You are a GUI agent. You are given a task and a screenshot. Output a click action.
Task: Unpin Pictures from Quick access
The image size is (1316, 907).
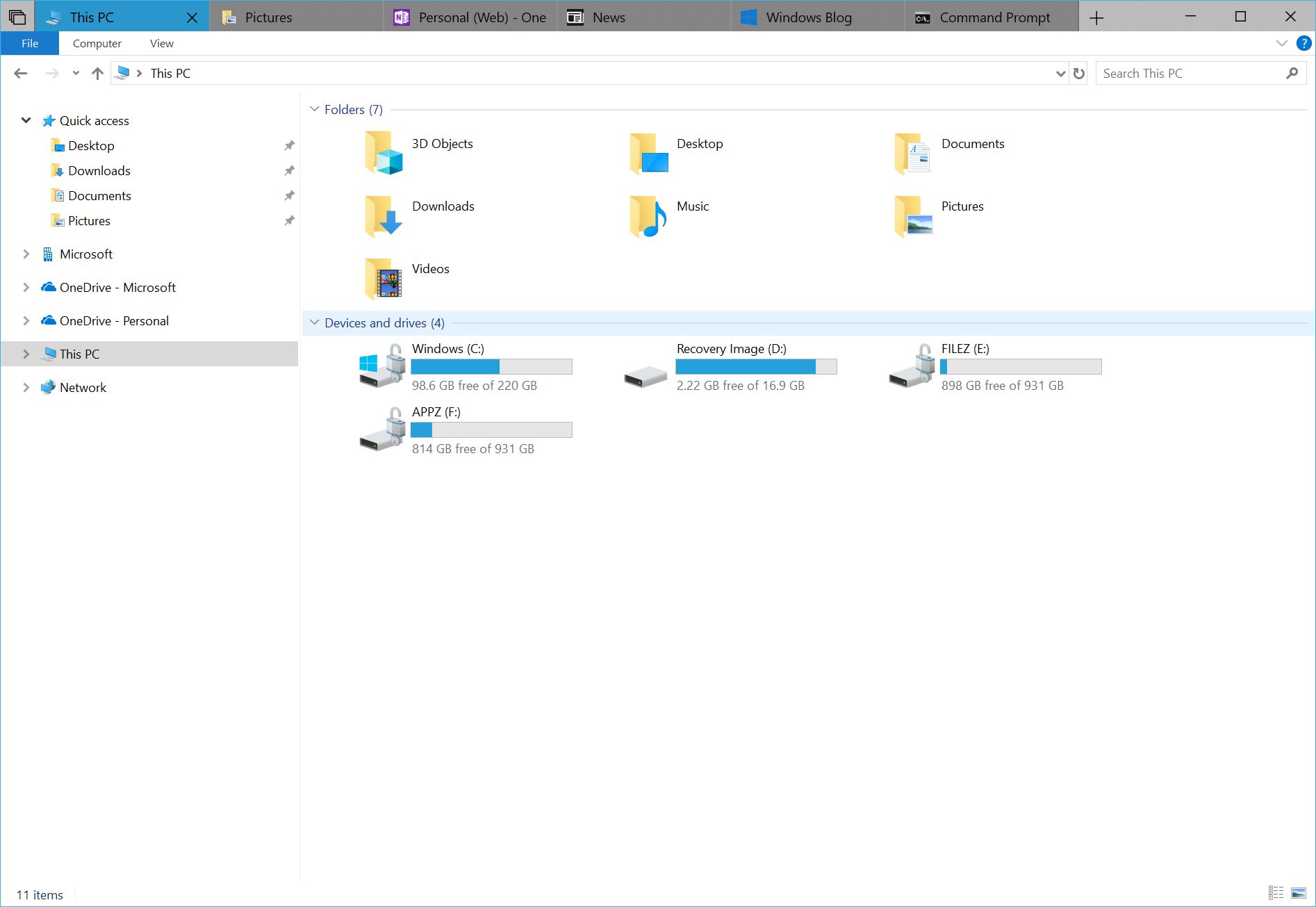[x=290, y=220]
